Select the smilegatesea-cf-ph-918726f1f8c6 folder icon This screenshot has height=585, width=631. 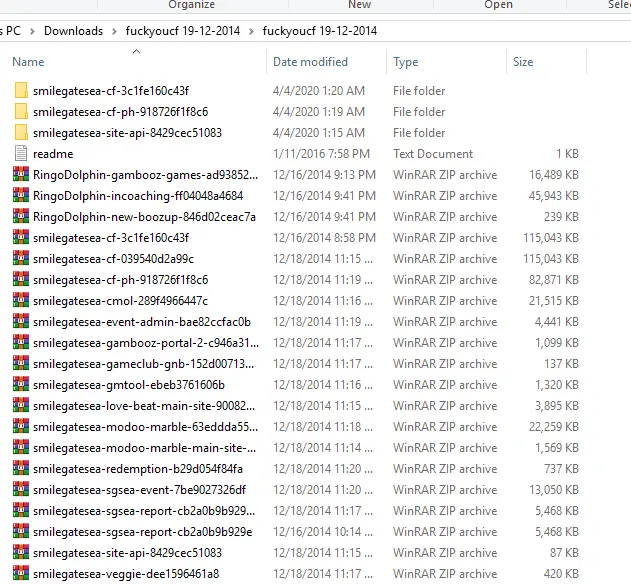click(x=21, y=111)
